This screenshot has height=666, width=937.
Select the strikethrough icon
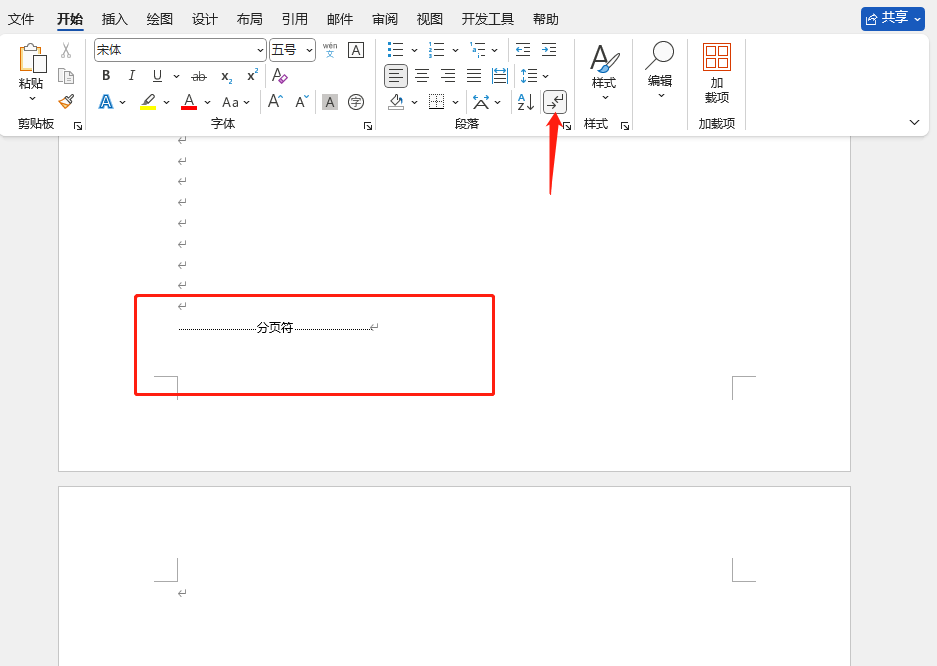(x=198, y=75)
